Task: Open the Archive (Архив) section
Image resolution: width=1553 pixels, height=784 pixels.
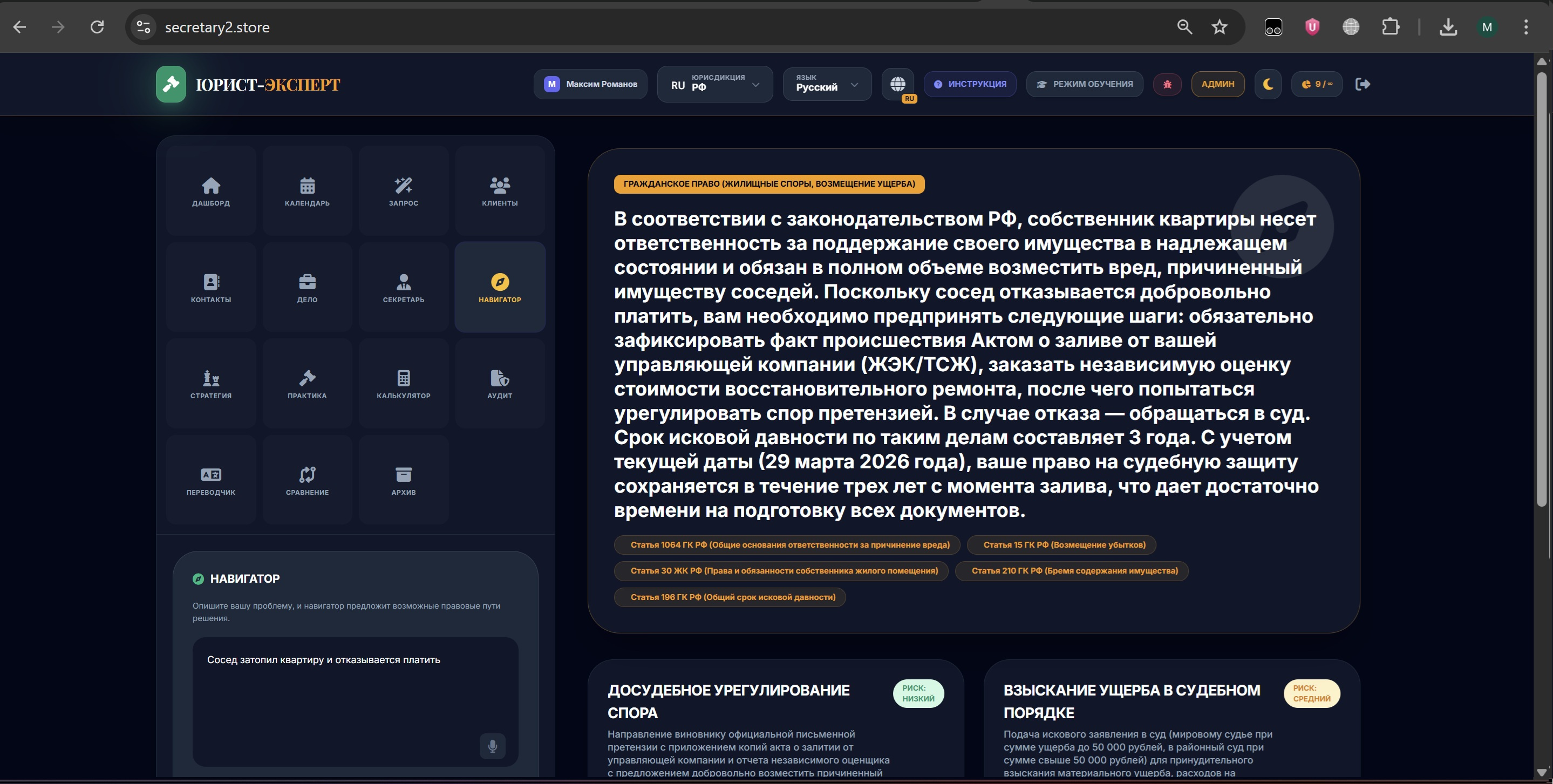Action: point(403,480)
